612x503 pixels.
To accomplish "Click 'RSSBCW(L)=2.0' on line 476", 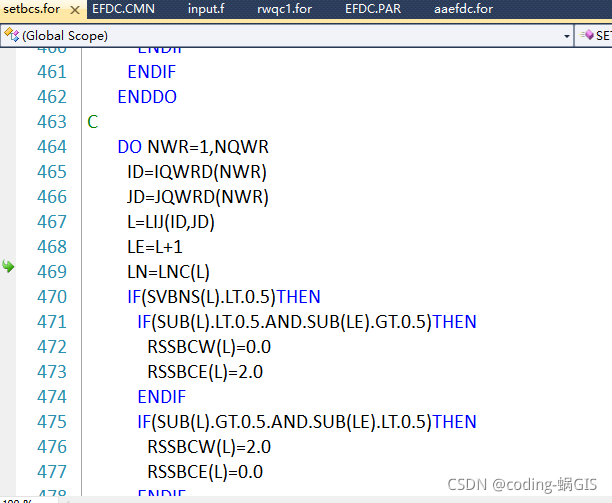I will (209, 447).
